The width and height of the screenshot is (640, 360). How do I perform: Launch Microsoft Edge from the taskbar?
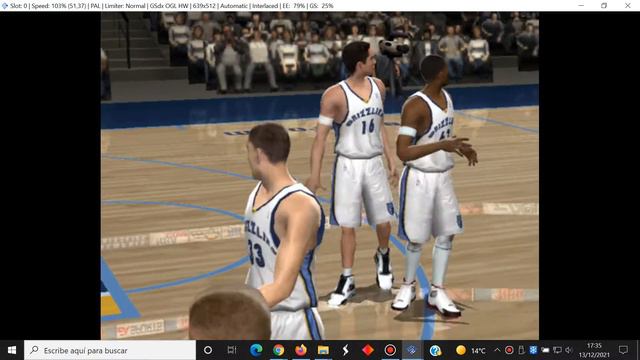click(256, 350)
